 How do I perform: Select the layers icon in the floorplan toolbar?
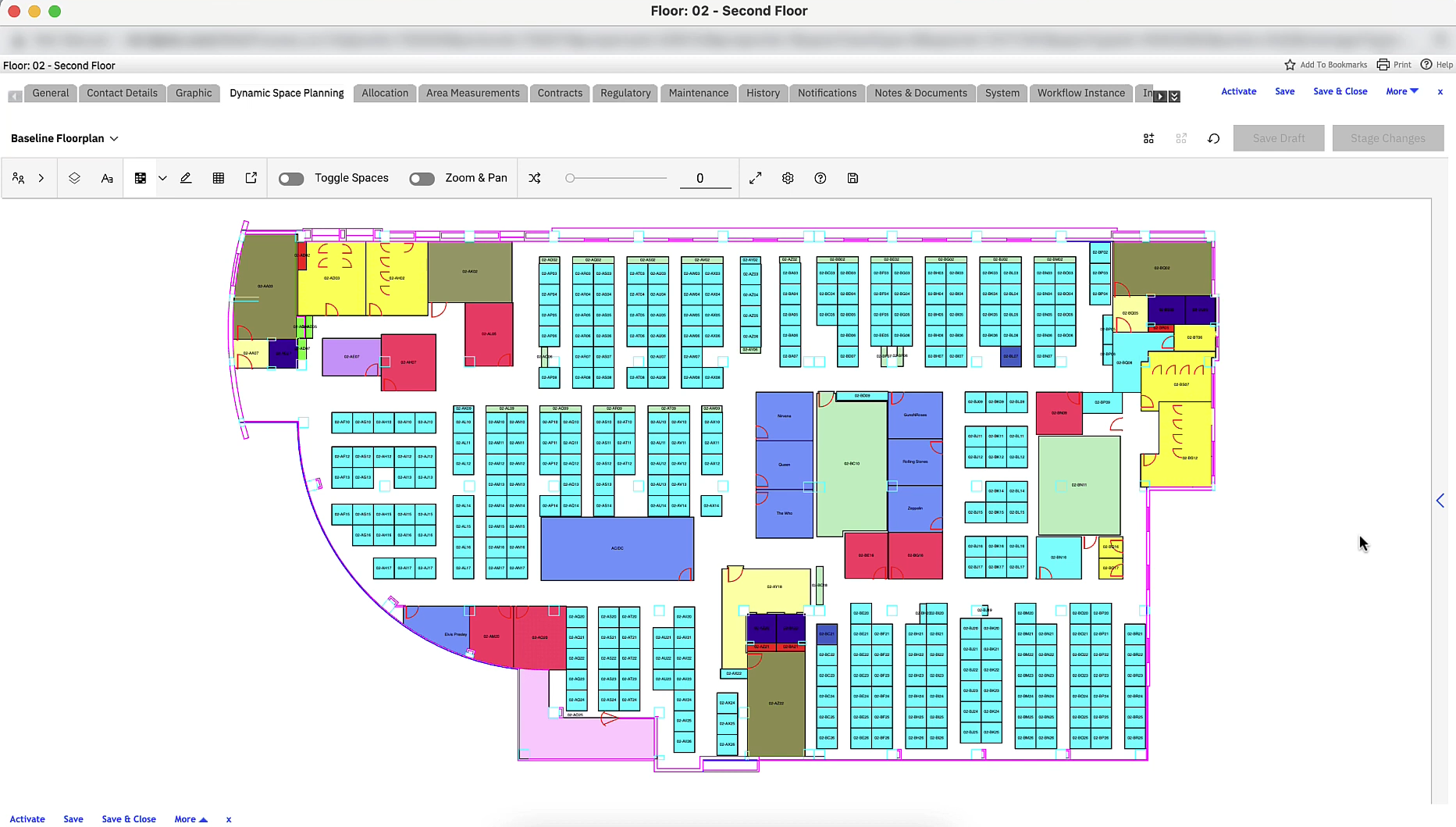[x=74, y=178]
